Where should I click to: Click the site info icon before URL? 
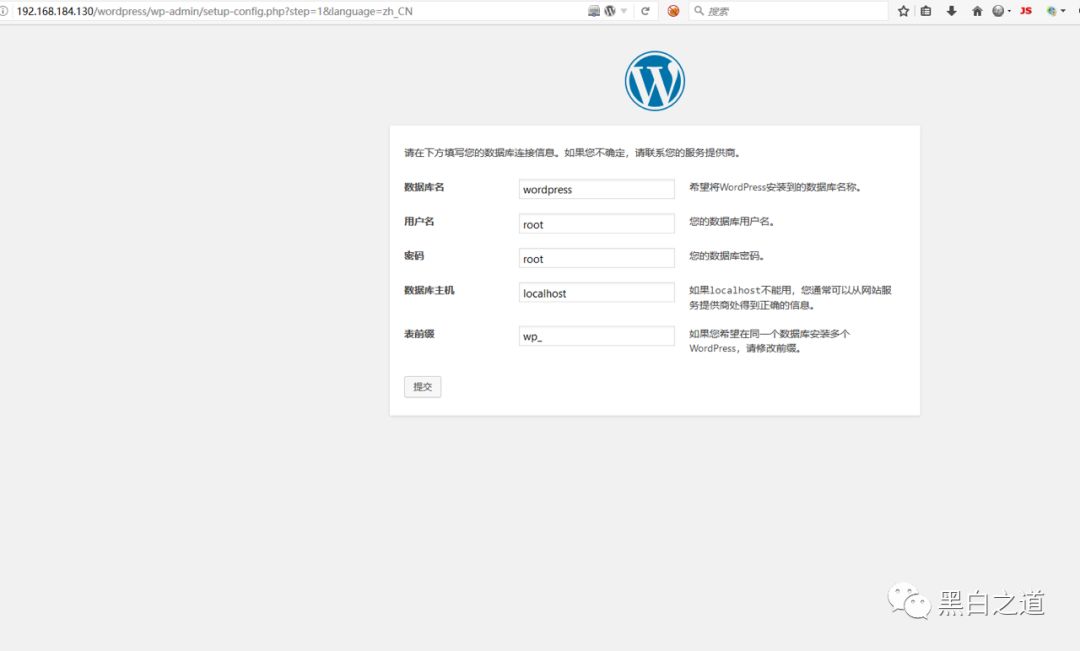click(x=4, y=11)
